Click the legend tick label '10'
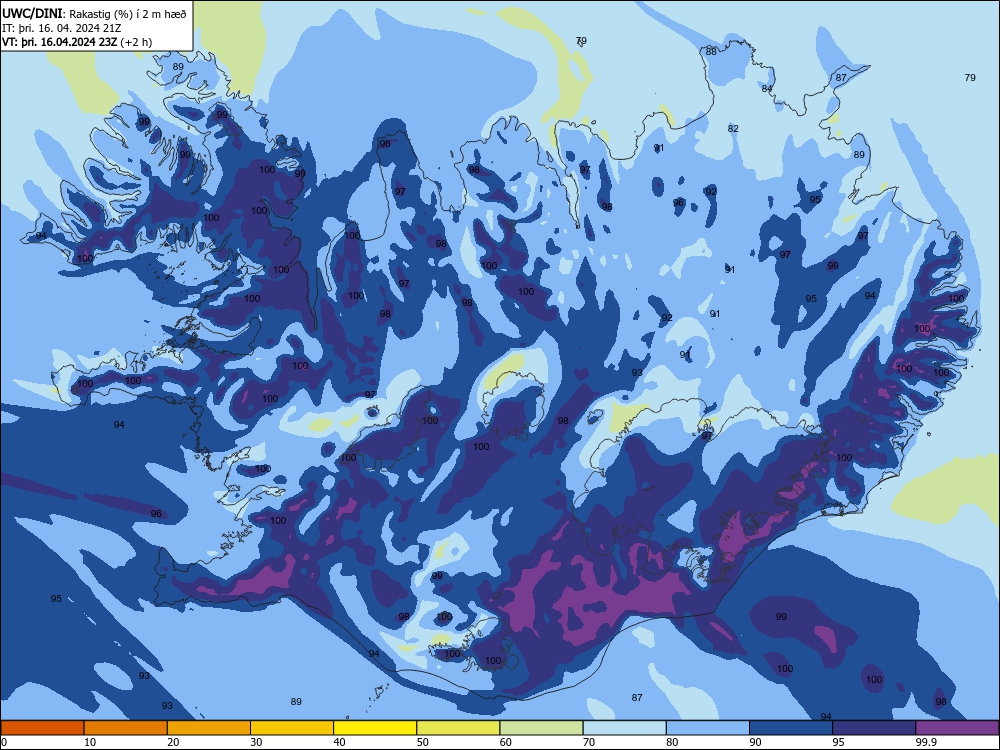The width and height of the screenshot is (1000, 750). (90, 742)
